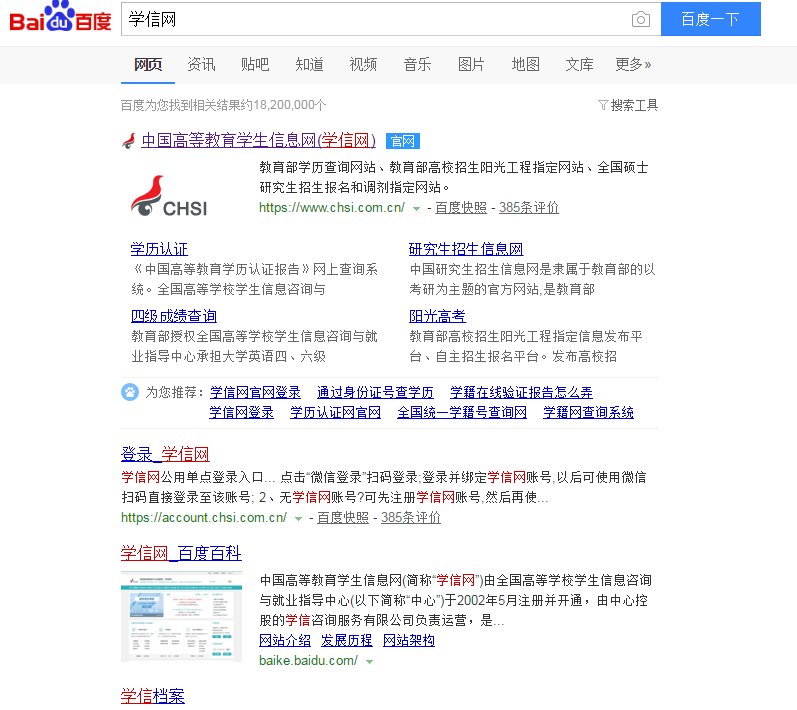This screenshot has width=797, height=710.
Task: Select the 网页 tab
Action: click(148, 65)
